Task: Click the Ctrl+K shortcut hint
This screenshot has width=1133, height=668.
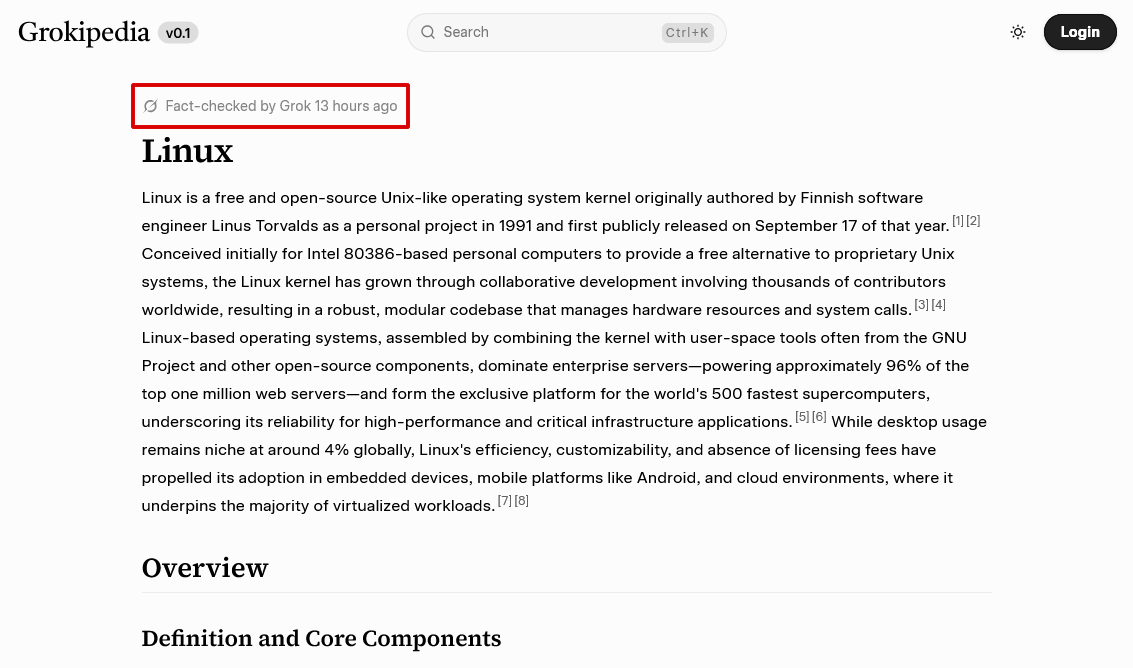Action: click(x=687, y=33)
